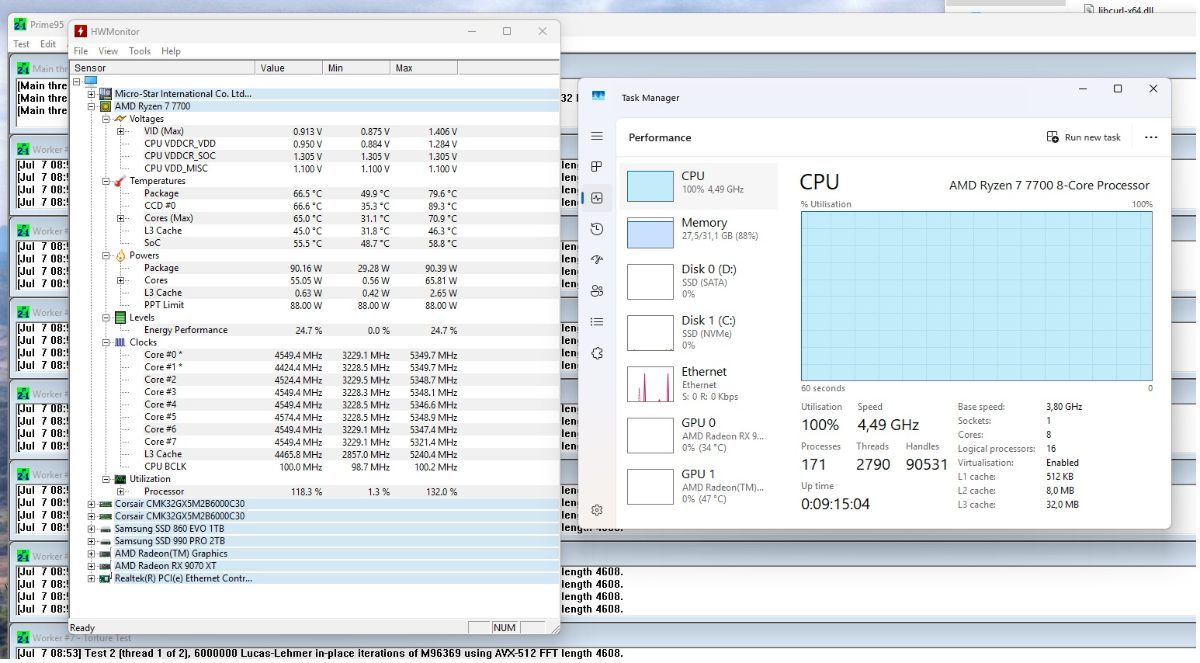This screenshot has width=1200, height=663.
Task: Click the Min column header
Action: [357, 68]
